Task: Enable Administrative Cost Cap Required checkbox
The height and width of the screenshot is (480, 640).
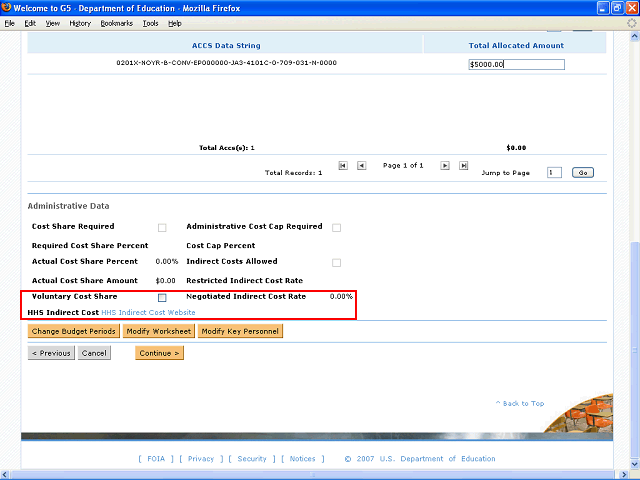Action: coord(336,228)
